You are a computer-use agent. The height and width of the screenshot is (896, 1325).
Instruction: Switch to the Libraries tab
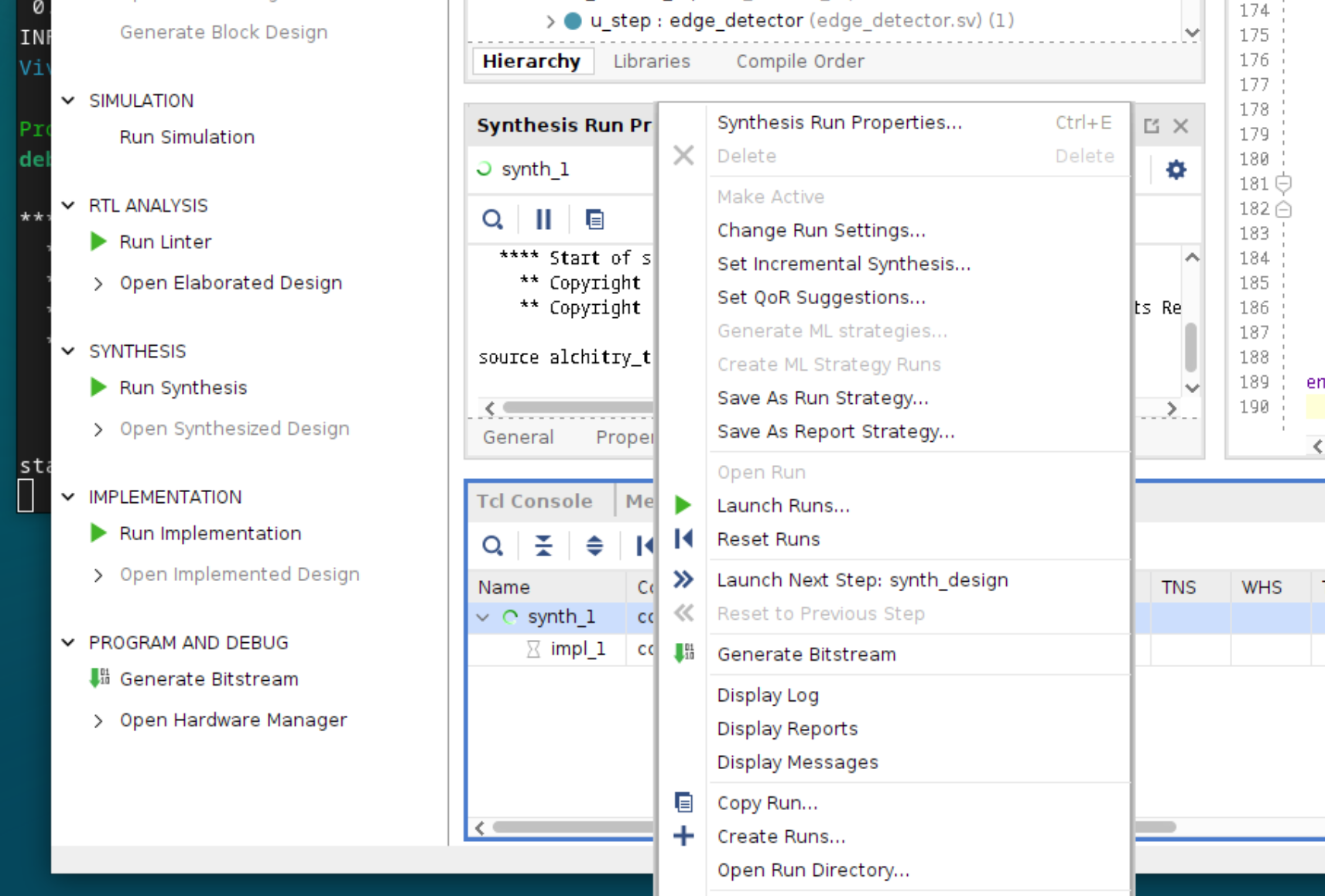pos(651,61)
